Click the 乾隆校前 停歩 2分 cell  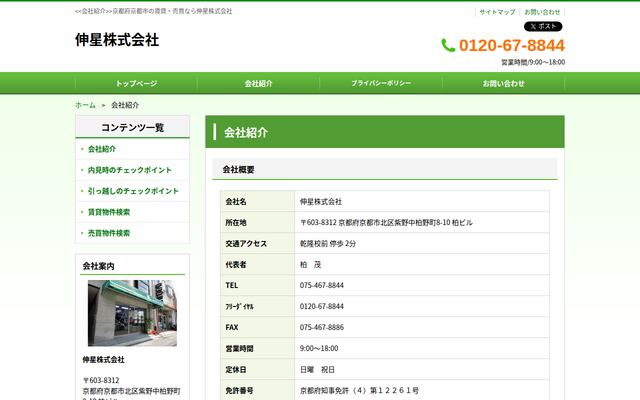pyautogui.click(x=422, y=243)
